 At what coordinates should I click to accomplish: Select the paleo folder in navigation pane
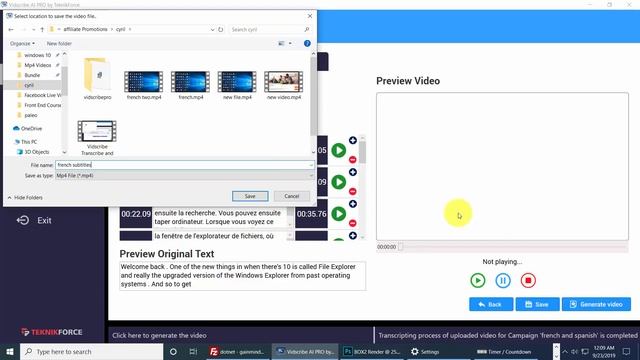31,115
